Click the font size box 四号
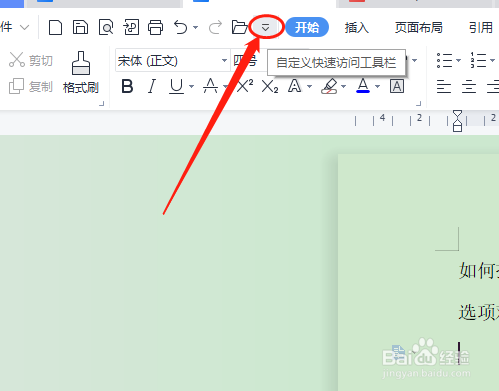The height and width of the screenshot is (391, 499). pyautogui.click(x=248, y=61)
